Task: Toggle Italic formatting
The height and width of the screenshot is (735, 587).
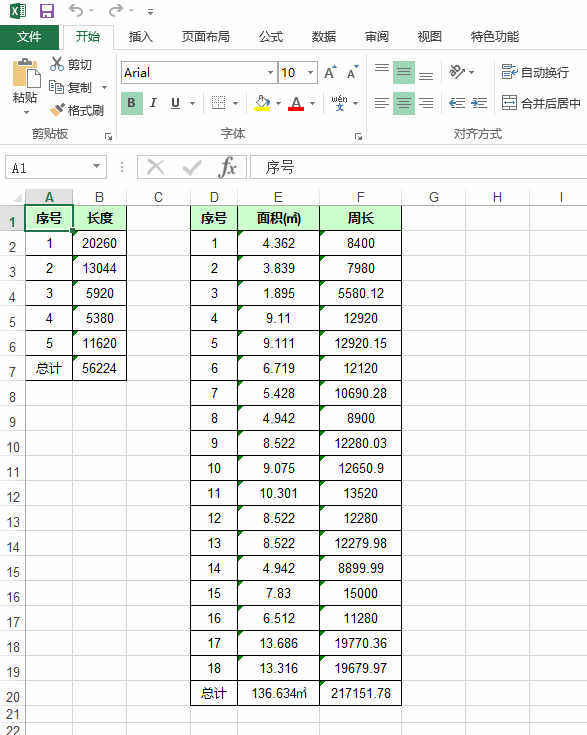Action: pyautogui.click(x=153, y=103)
